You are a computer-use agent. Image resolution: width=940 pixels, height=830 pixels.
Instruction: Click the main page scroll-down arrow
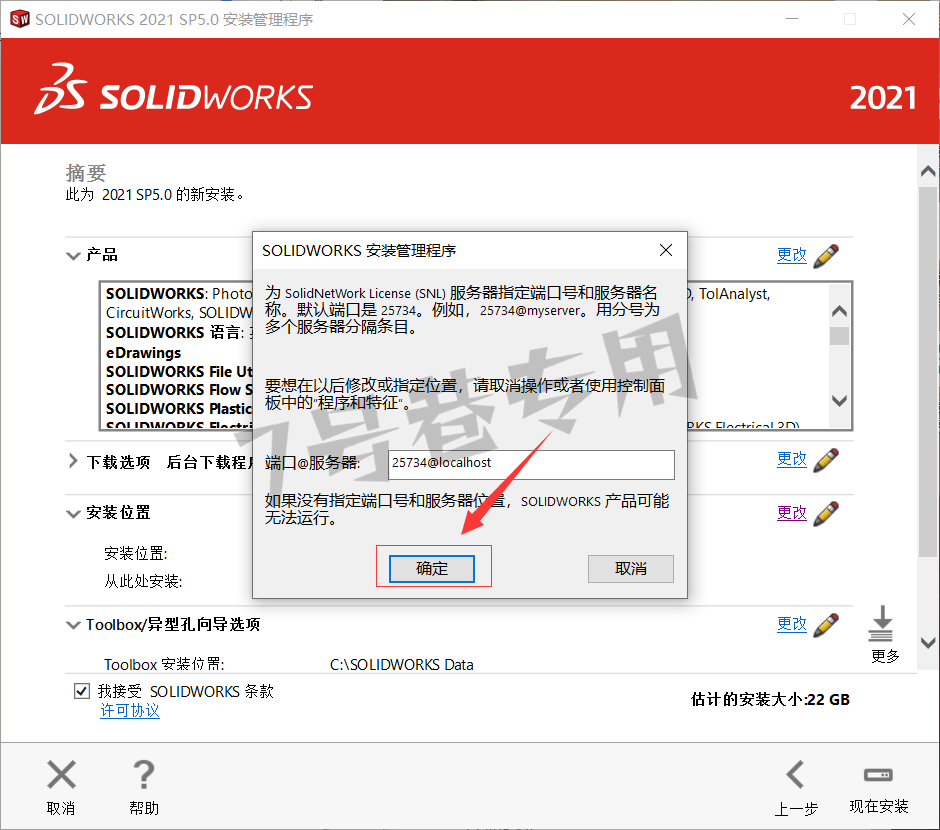pos(928,642)
